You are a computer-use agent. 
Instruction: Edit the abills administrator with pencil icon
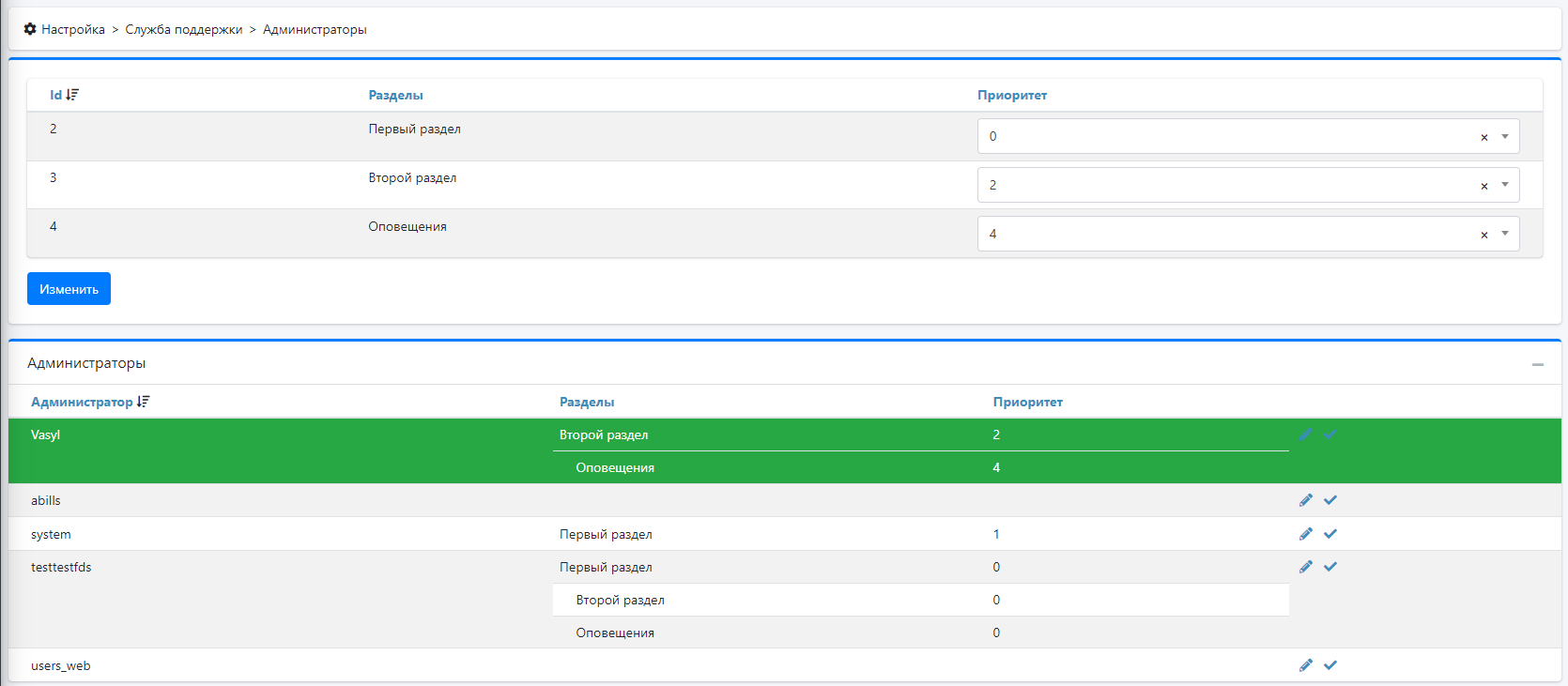point(1305,500)
